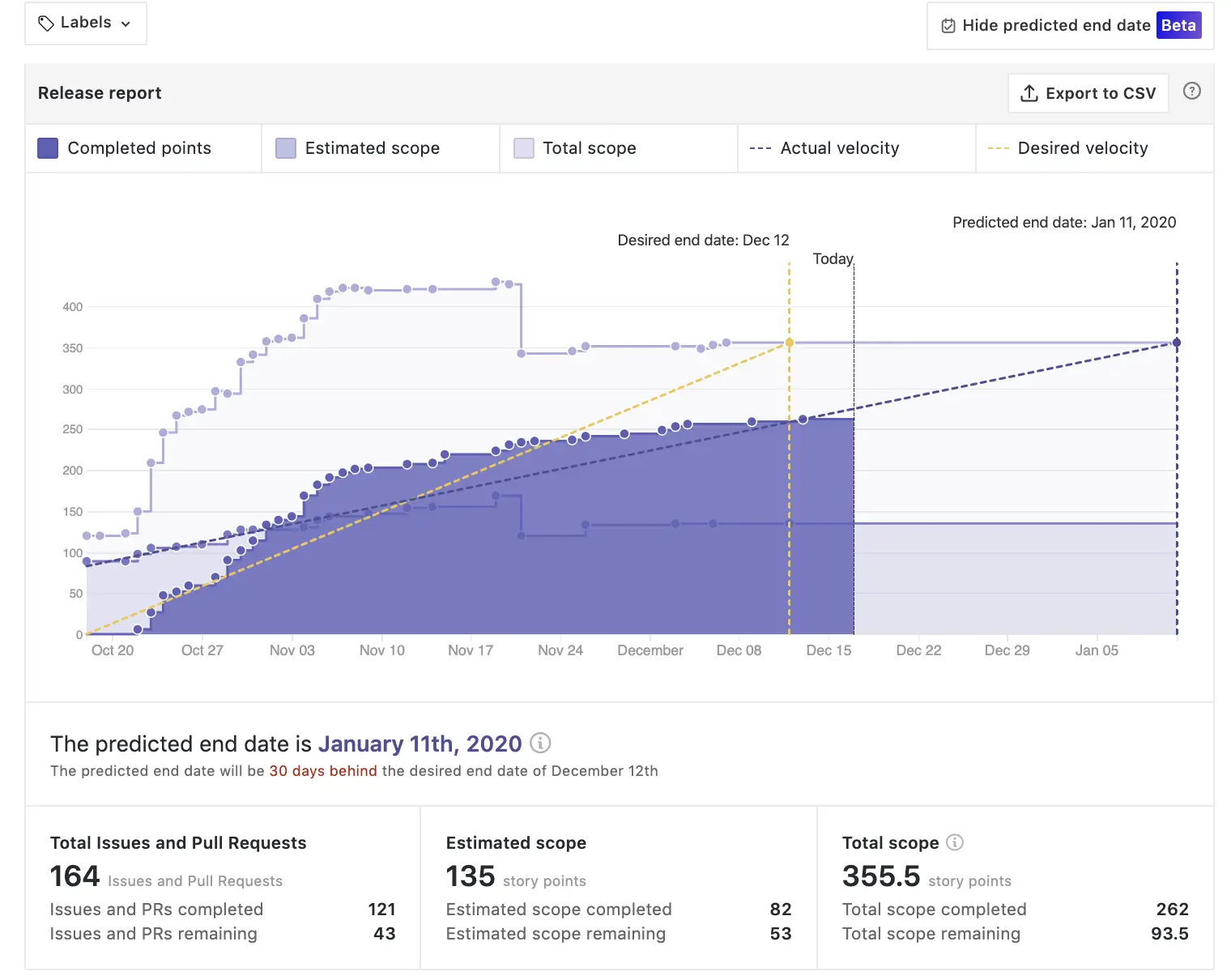Click the 'Release report' heading

pos(100,93)
